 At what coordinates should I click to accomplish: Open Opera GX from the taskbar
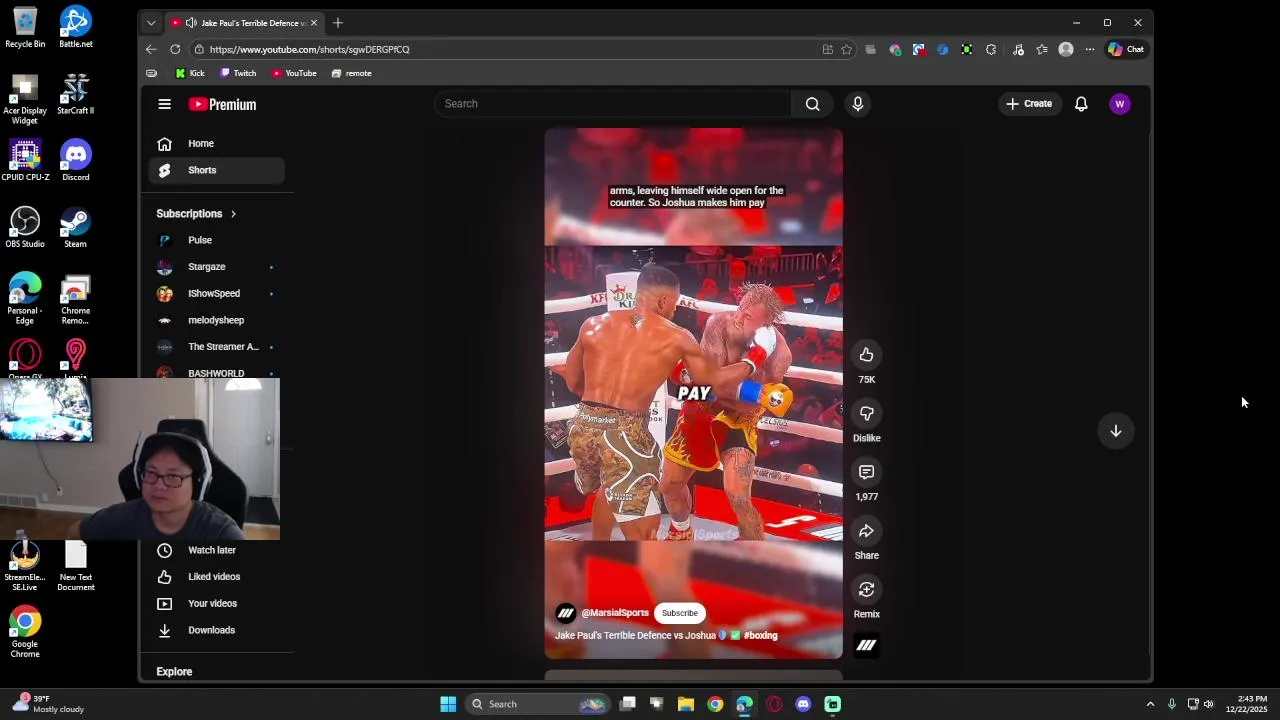point(774,704)
